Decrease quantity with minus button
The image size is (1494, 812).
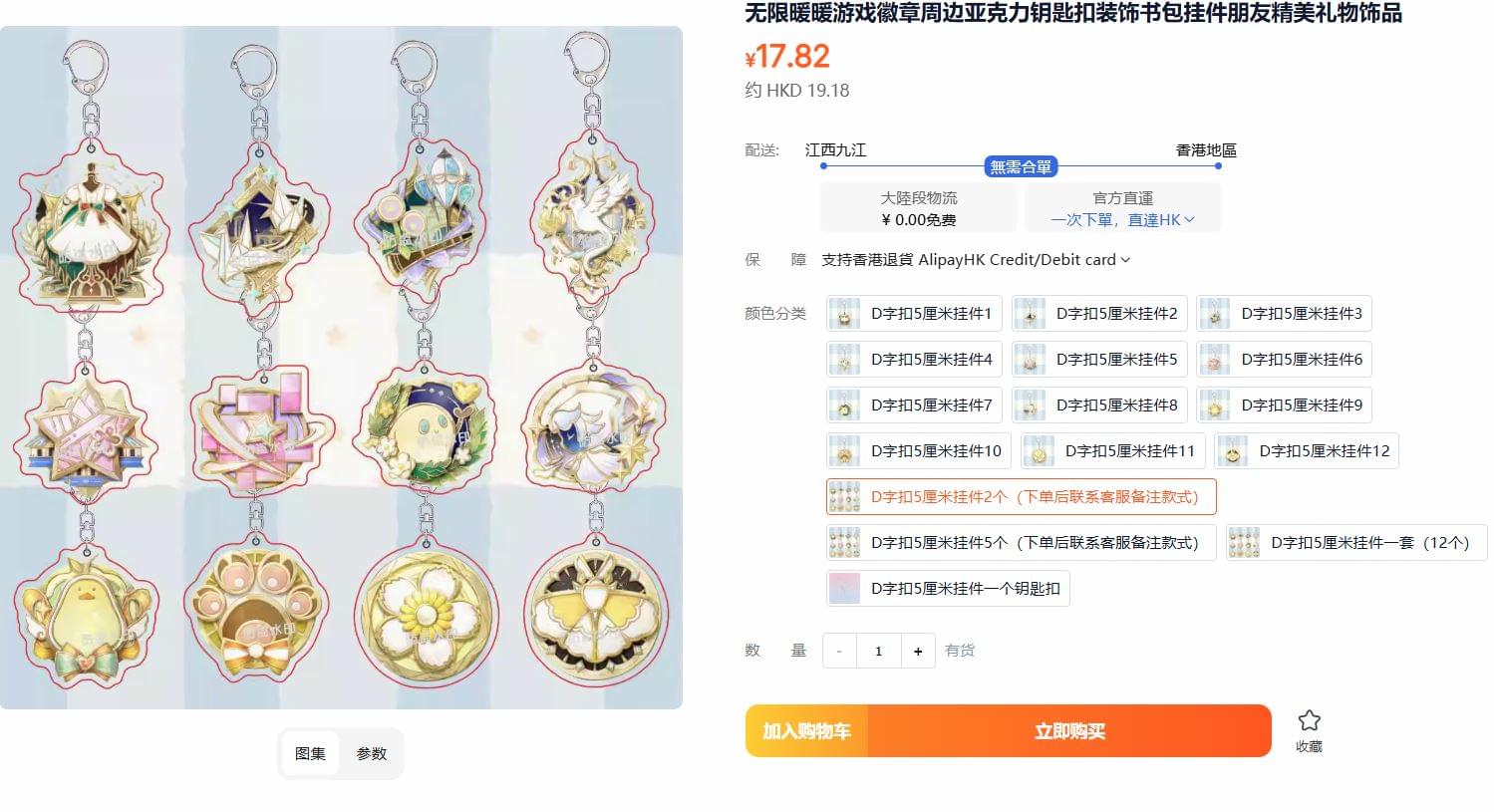pyautogui.click(x=839, y=651)
